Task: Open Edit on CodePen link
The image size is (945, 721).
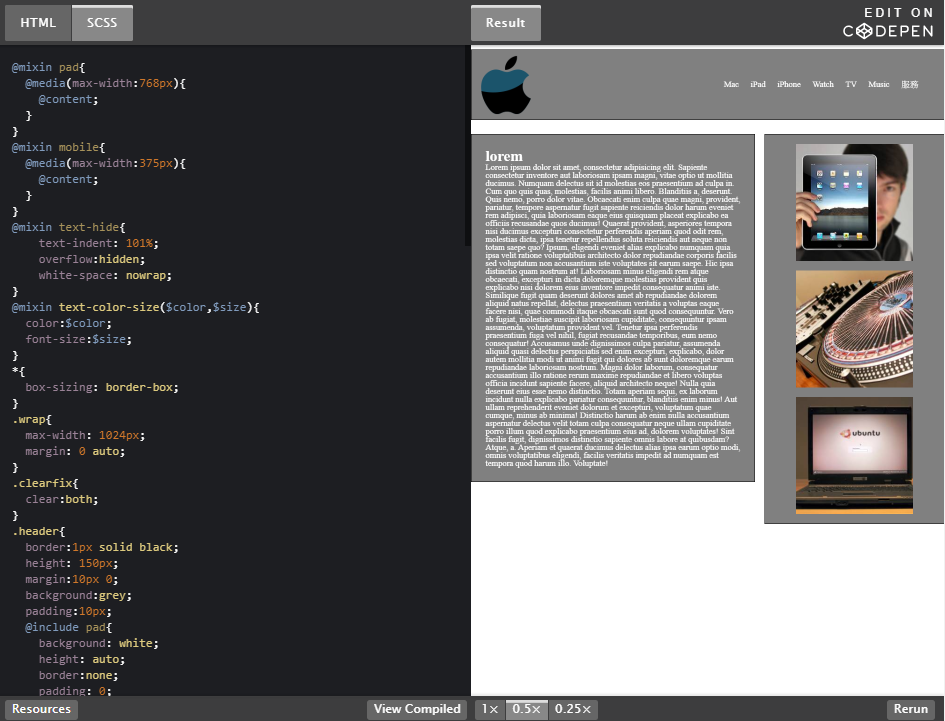Action: click(888, 23)
